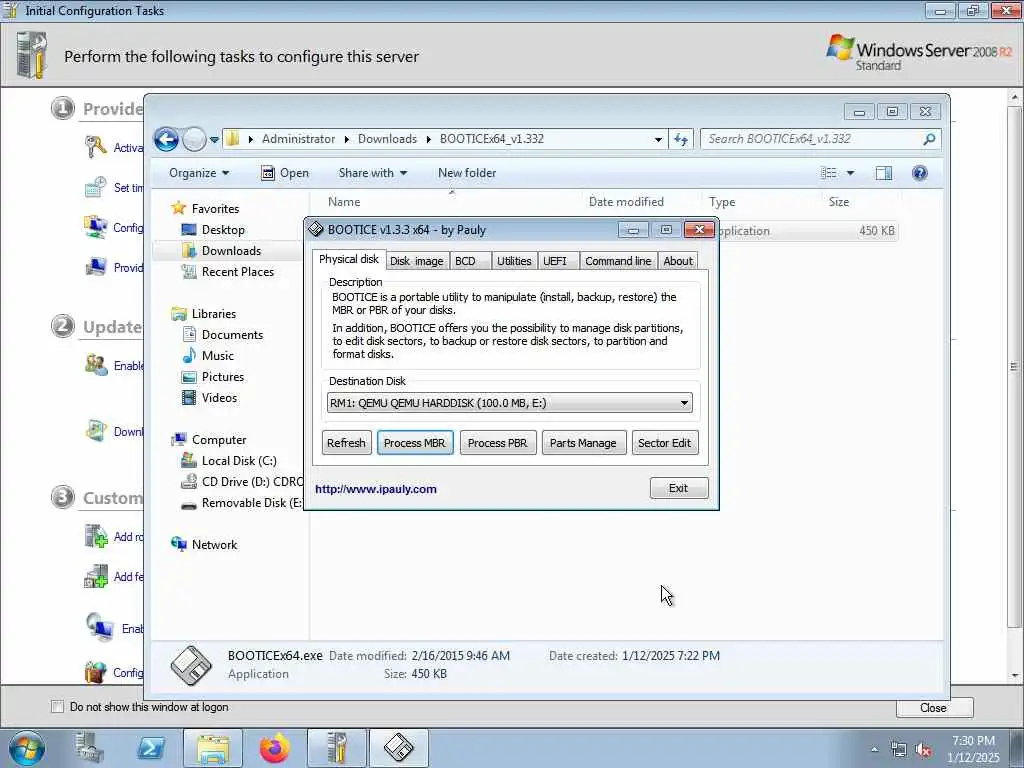Go back in Explorer window

tap(167, 139)
